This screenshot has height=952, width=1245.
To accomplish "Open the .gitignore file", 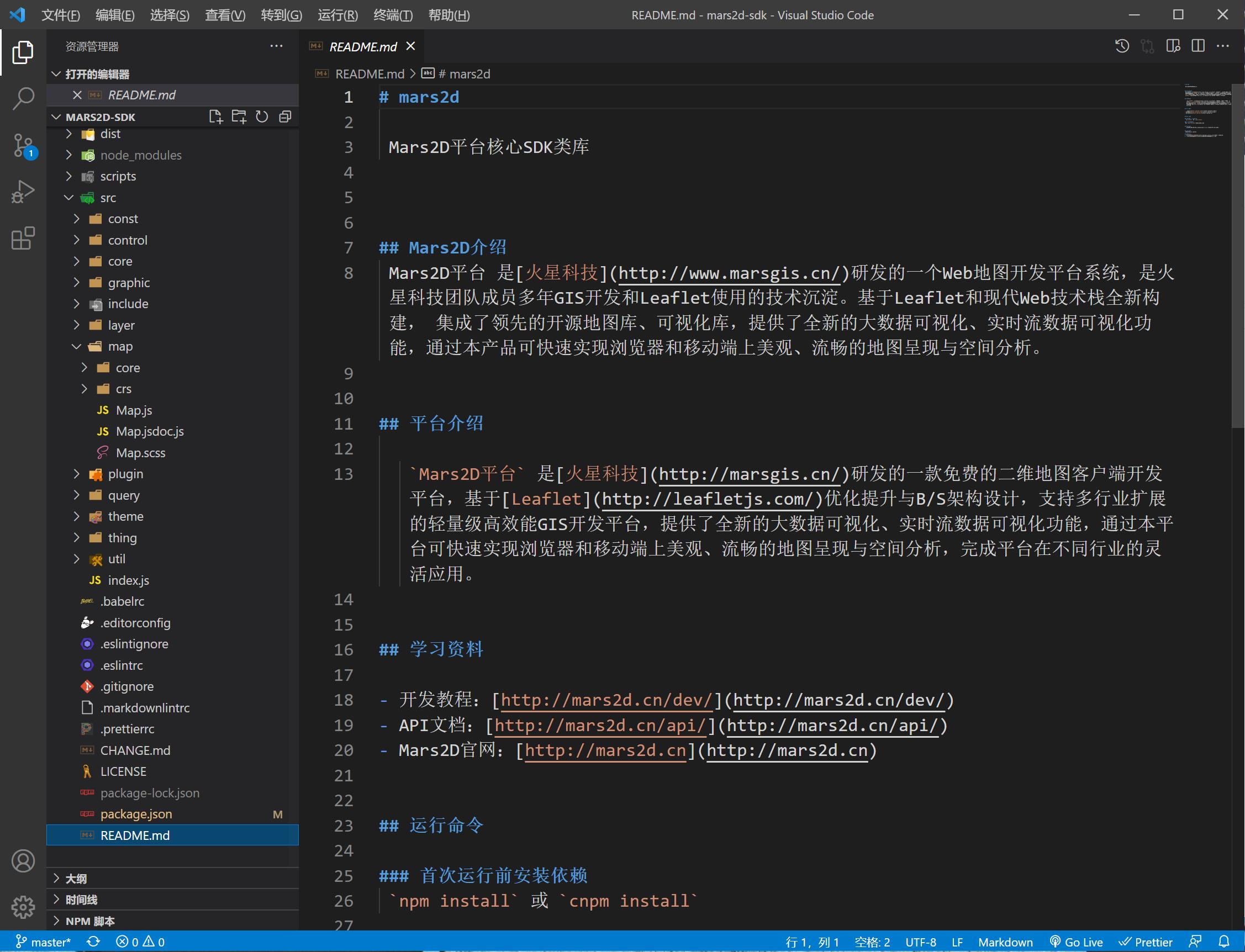I will coord(172,686).
